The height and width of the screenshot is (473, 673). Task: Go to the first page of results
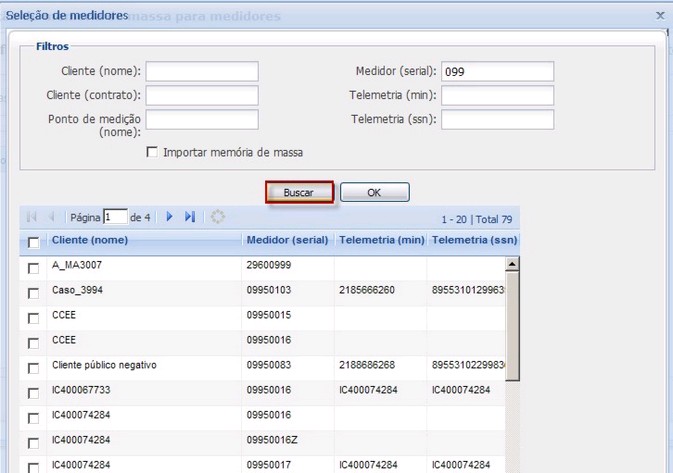31,217
